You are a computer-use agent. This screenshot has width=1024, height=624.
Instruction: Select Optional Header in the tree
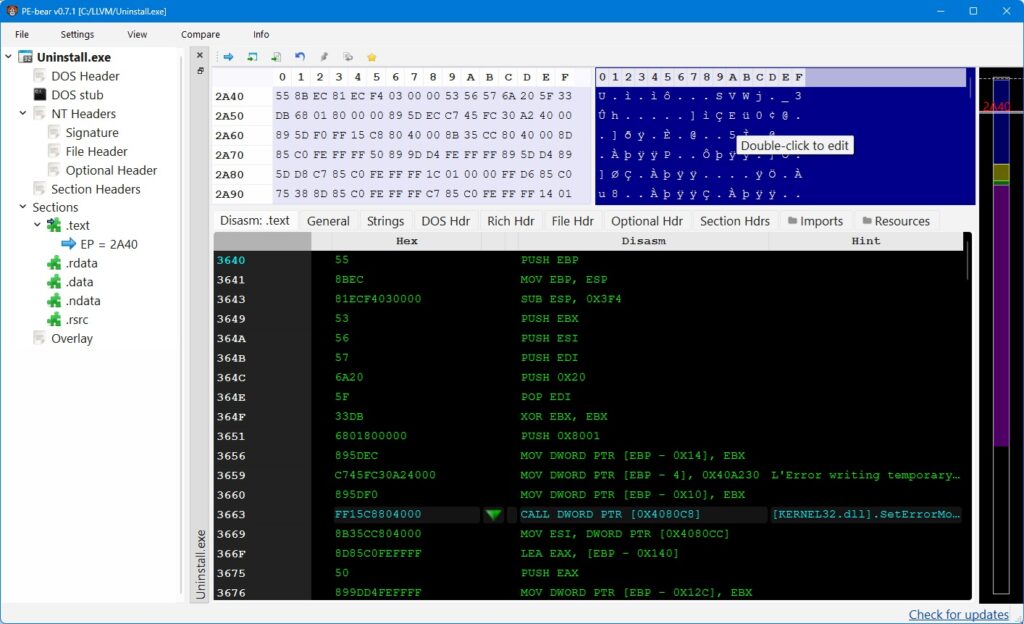pyautogui.click(x=111, y=170)
